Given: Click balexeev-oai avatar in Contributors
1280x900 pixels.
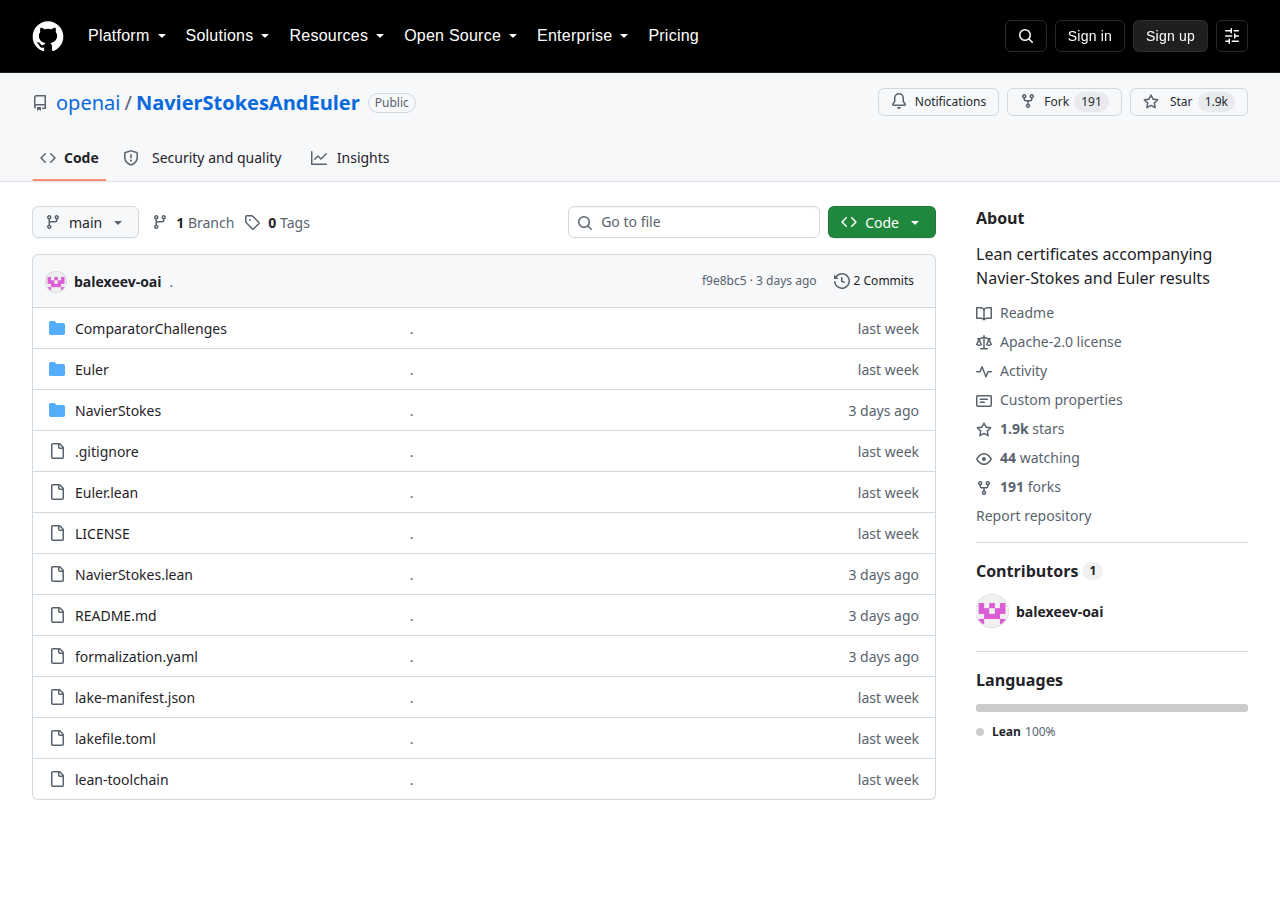Looking at the screenshot, I should (x=992, y=611).
